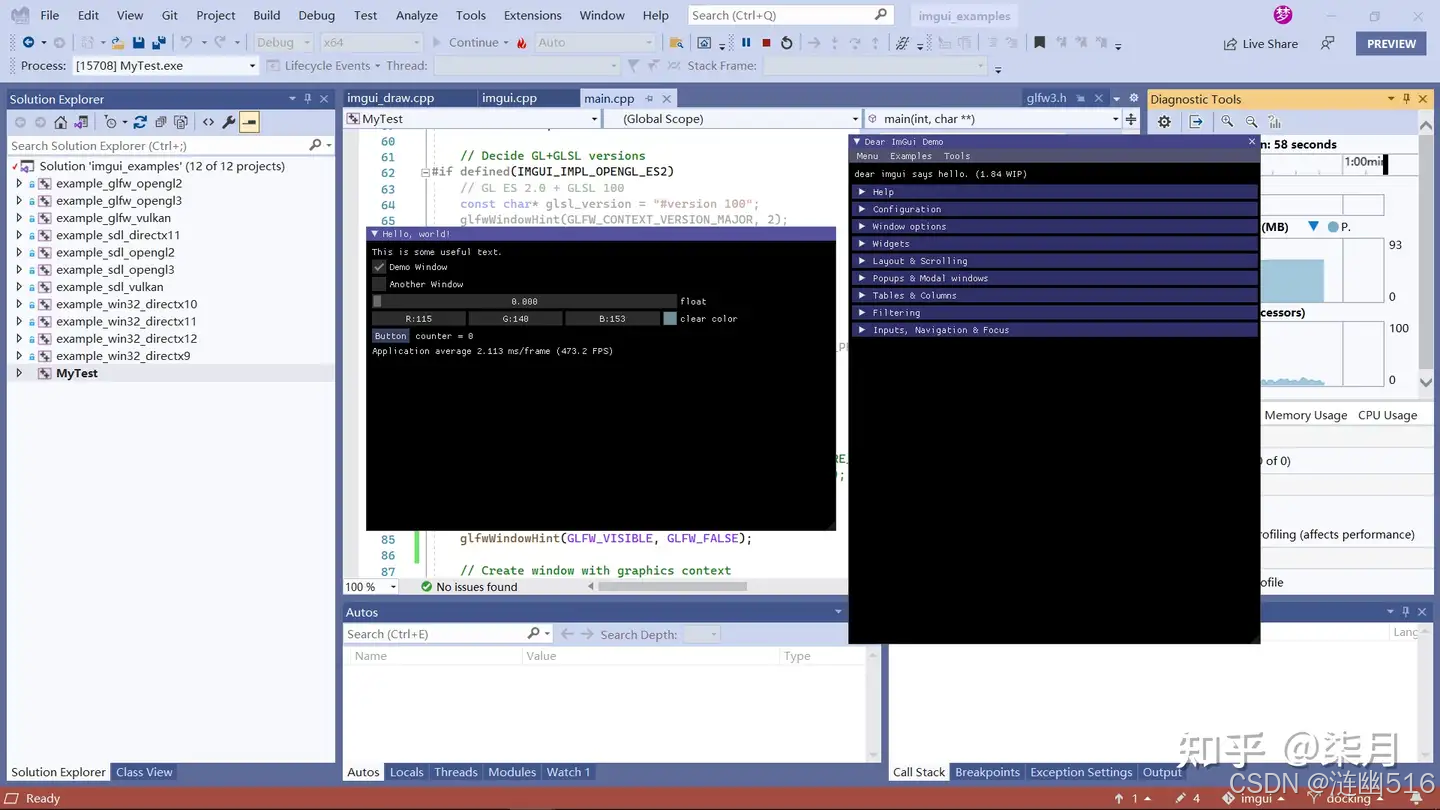Expand the MyTest project node

[19, 373]
